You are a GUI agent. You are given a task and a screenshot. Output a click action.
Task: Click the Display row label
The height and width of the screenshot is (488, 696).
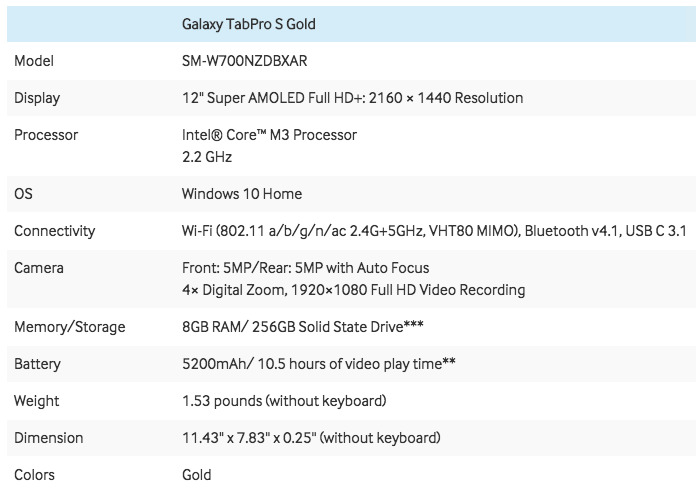[37, 98]
